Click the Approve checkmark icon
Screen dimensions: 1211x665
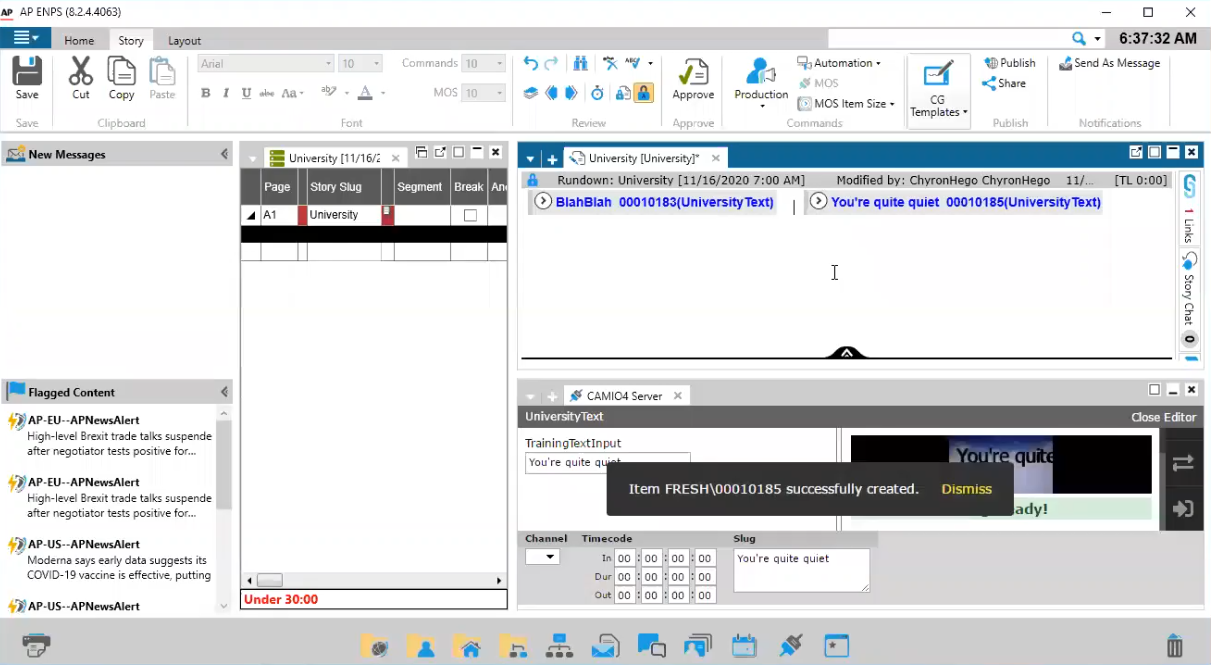coord(692,72)
